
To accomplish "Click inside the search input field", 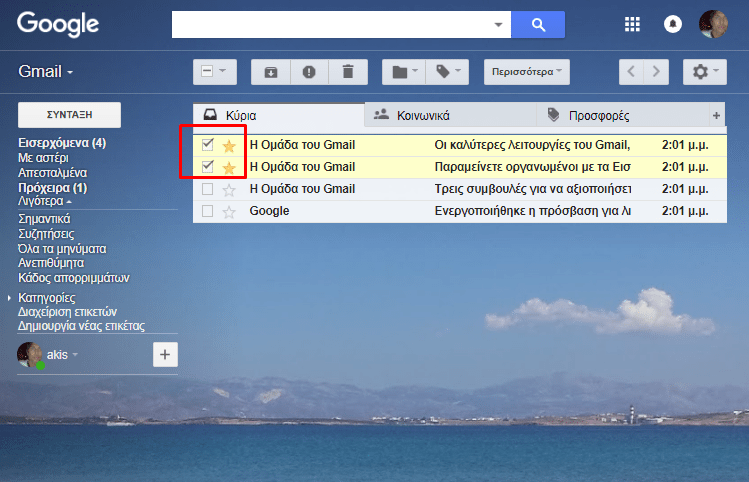I will point(331,24).
